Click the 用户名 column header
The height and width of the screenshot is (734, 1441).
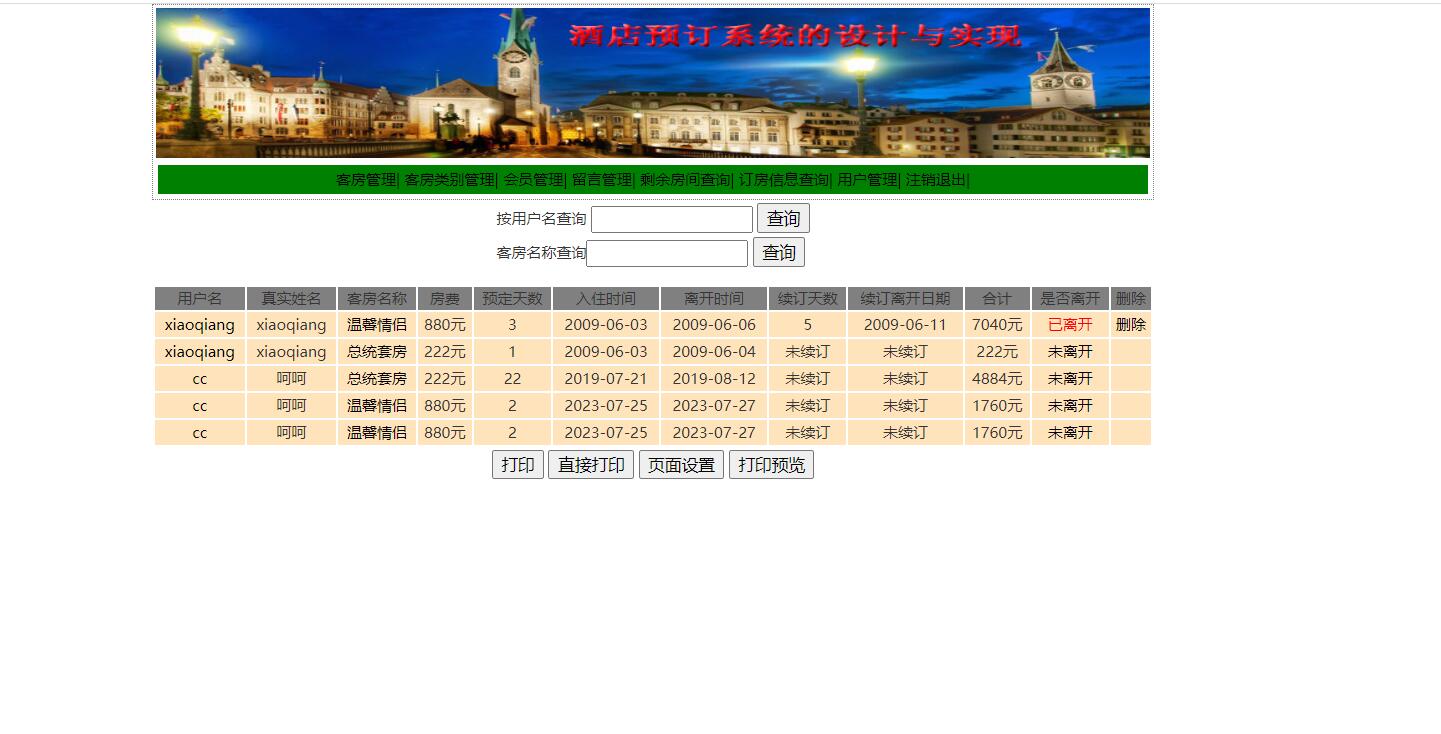(200, 299)
